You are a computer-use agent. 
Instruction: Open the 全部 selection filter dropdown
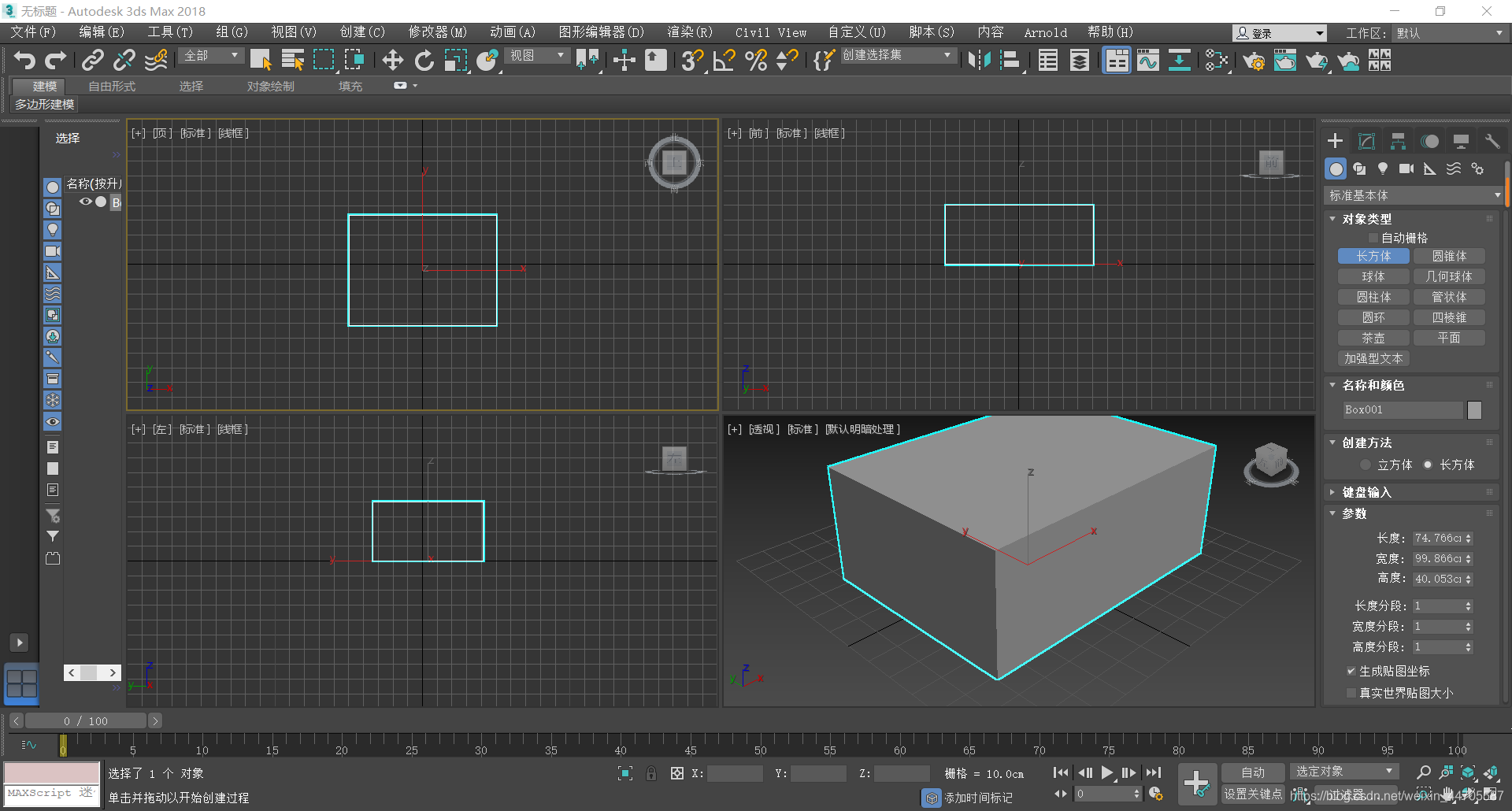coord(211,56)
